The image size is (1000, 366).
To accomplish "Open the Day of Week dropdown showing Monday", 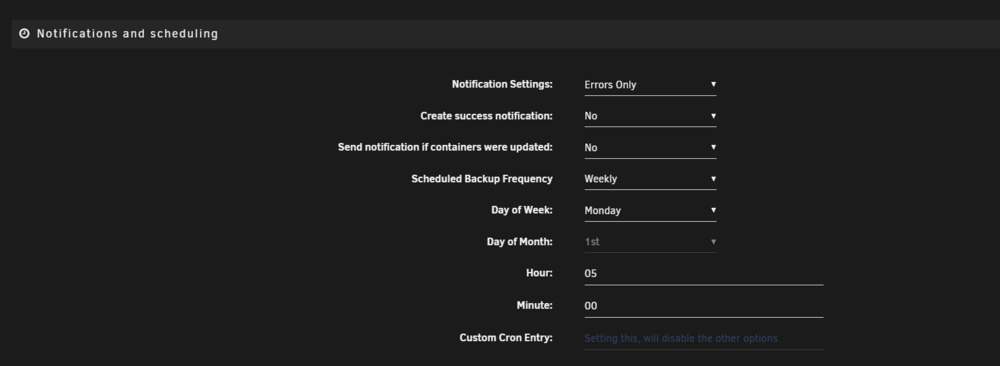I will (x=650, y=210).
